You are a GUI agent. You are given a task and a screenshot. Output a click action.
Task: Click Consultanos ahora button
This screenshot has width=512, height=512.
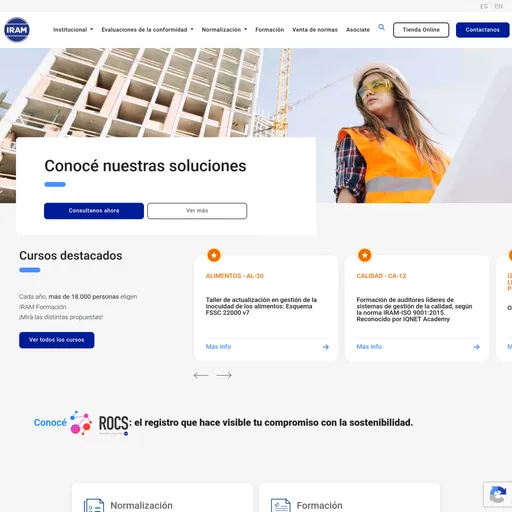[x=94, y=211]
